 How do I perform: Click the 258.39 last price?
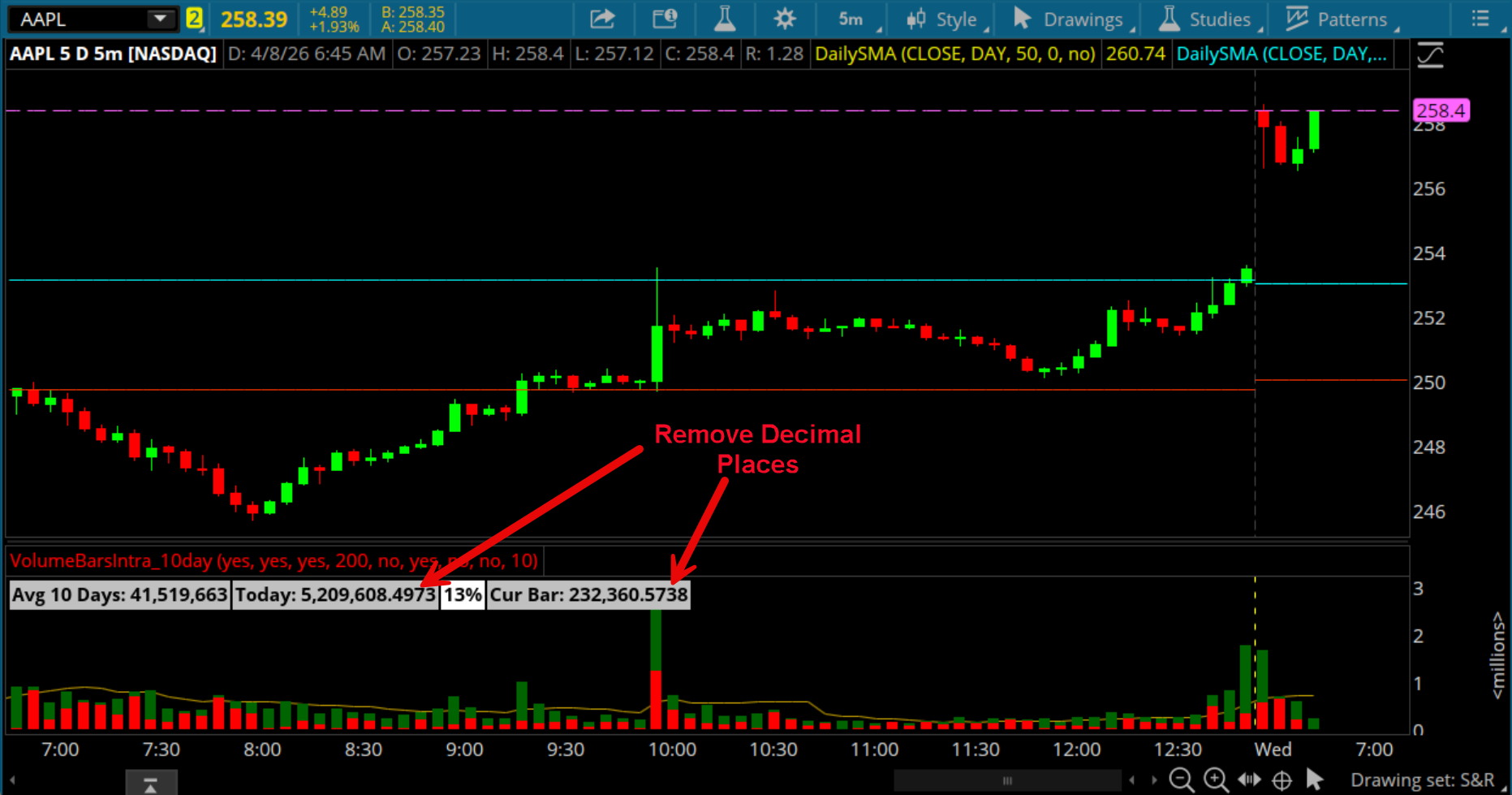254,19
